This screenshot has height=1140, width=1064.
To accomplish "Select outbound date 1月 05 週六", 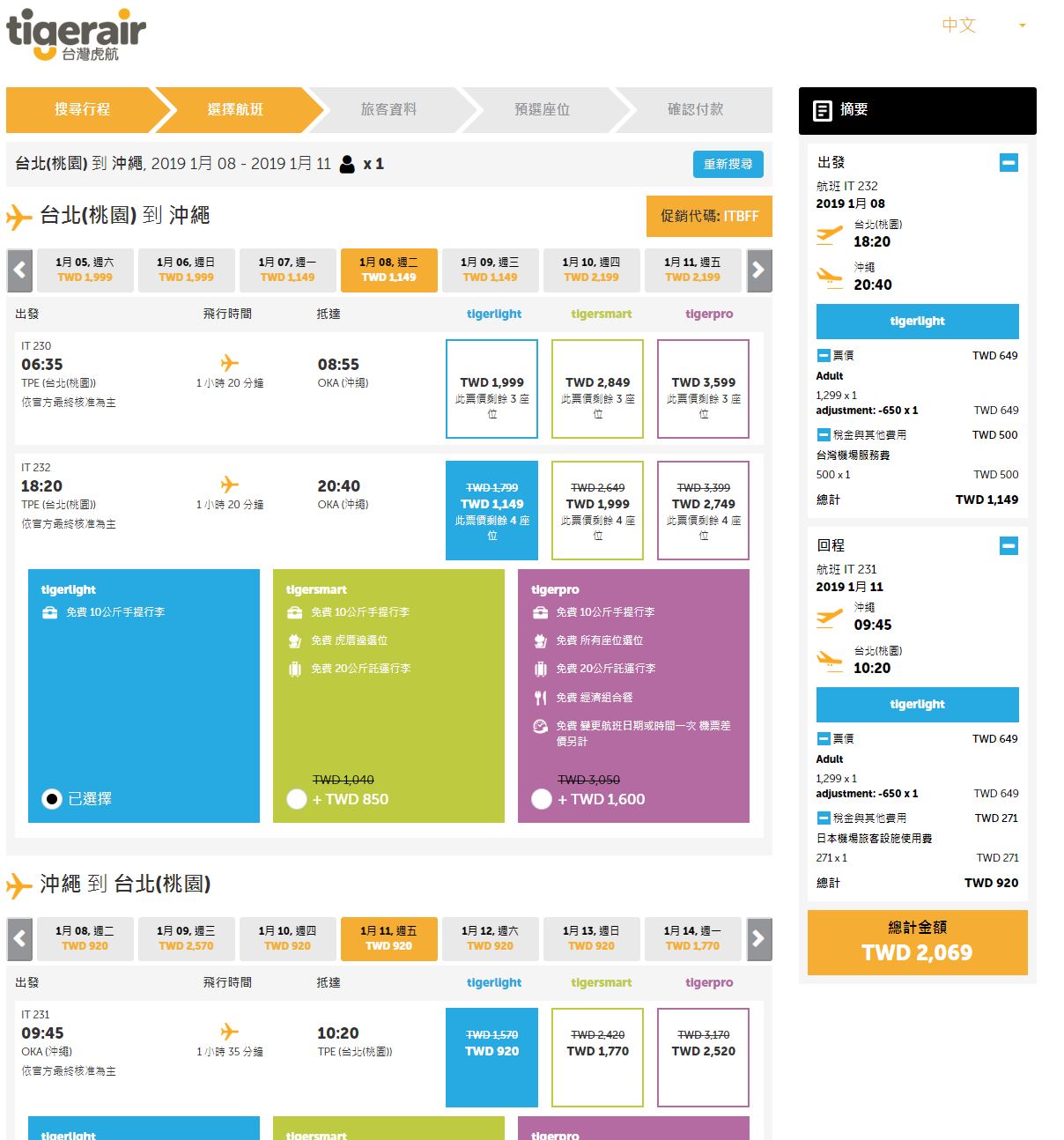I will [85, 270].
